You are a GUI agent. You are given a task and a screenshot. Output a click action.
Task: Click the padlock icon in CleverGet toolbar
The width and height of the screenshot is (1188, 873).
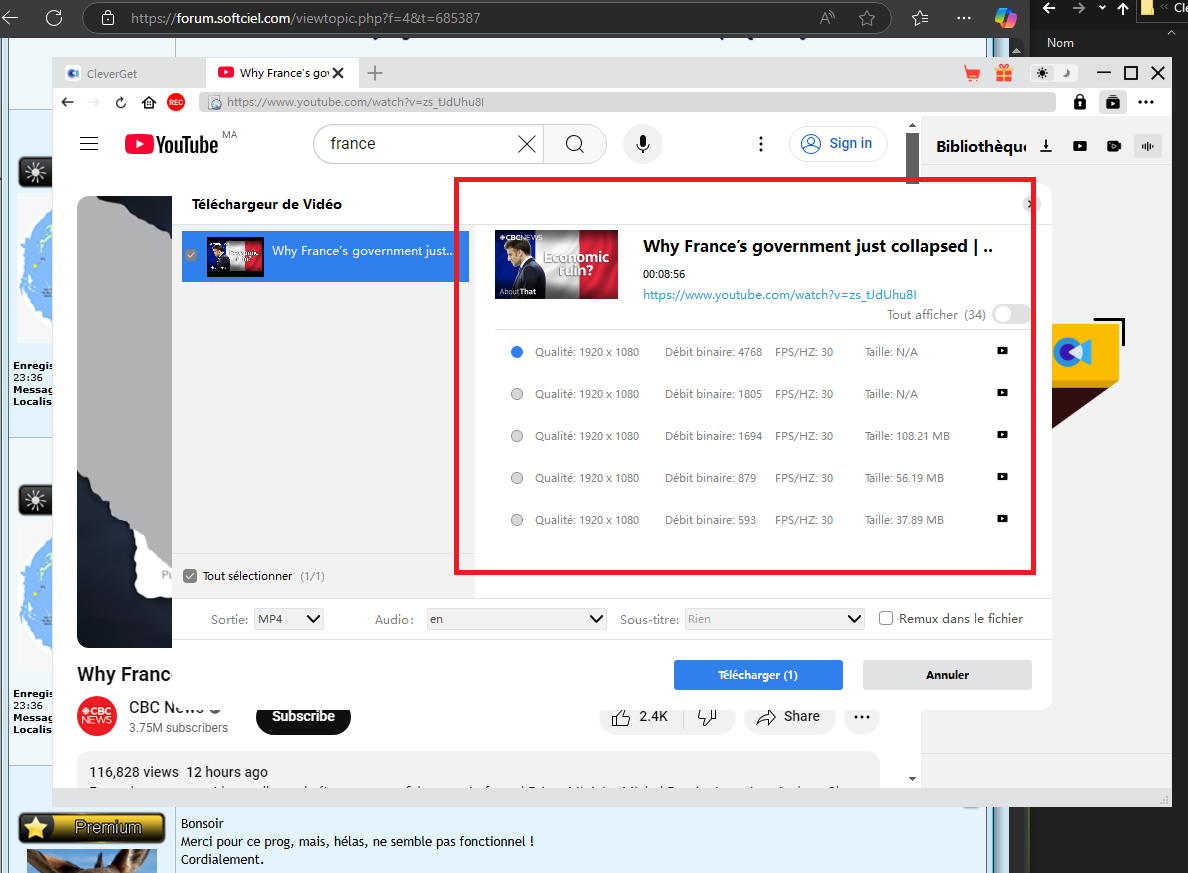pyautogui.click(x=1080, y=102)
